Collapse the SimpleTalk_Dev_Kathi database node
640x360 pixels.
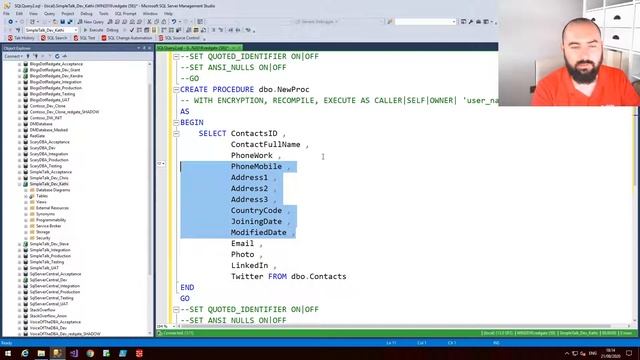[19, 184]
